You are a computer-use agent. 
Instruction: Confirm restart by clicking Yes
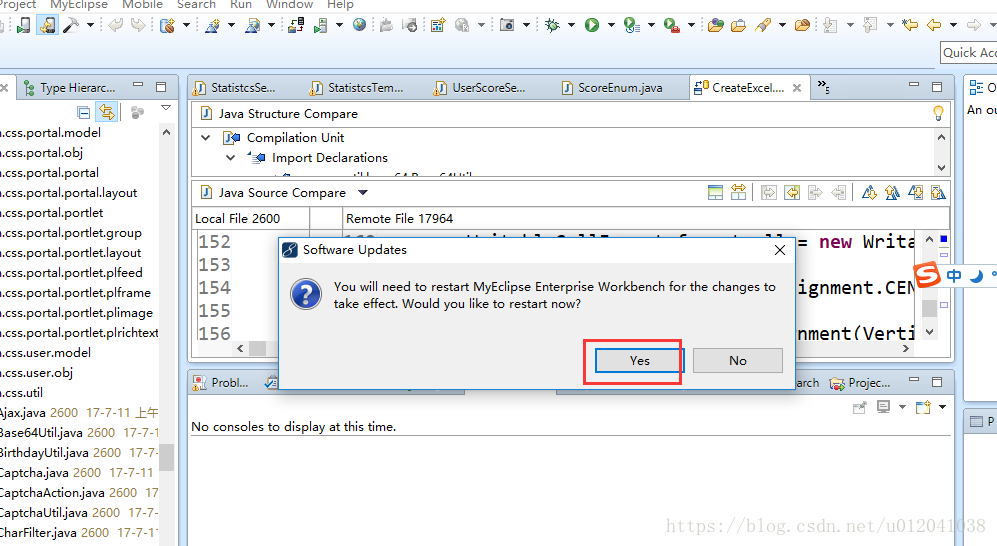coord(639,360)
